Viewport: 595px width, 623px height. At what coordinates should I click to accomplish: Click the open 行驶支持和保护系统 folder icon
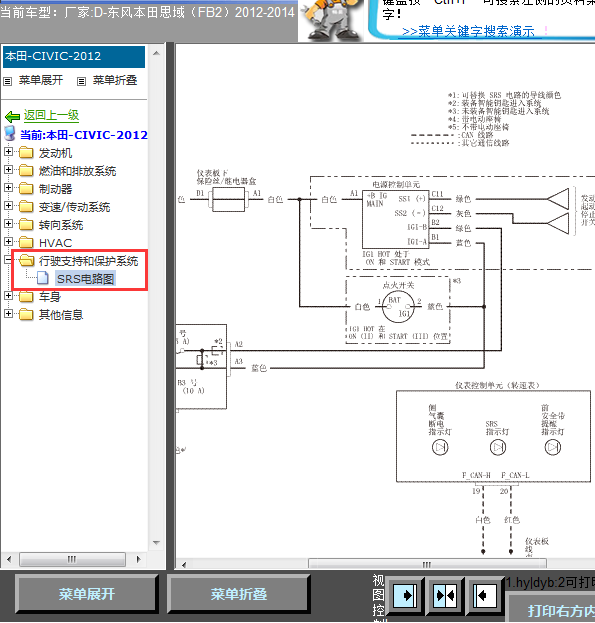27,261
